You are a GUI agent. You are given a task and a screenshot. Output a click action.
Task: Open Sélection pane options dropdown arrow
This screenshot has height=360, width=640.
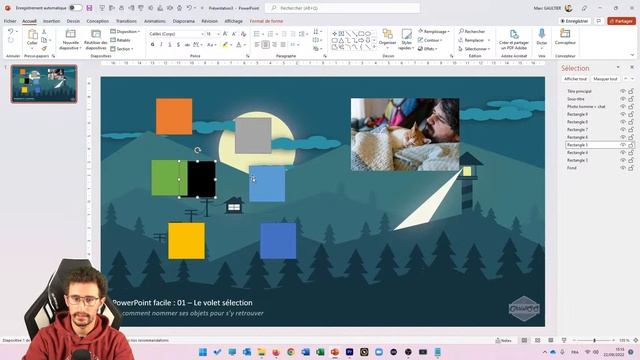coord(618,67)
